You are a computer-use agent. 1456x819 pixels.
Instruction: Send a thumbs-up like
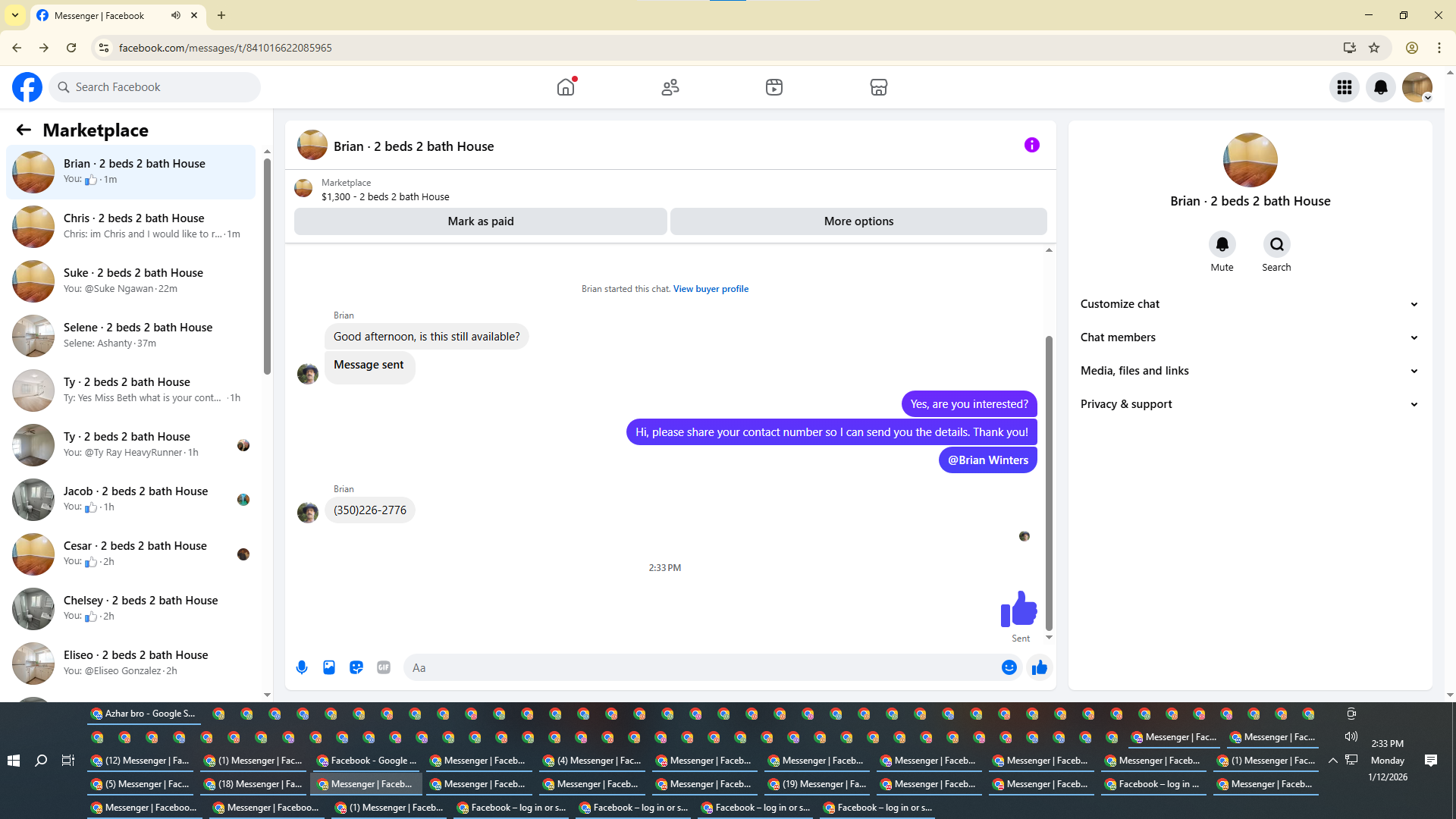1039,667
